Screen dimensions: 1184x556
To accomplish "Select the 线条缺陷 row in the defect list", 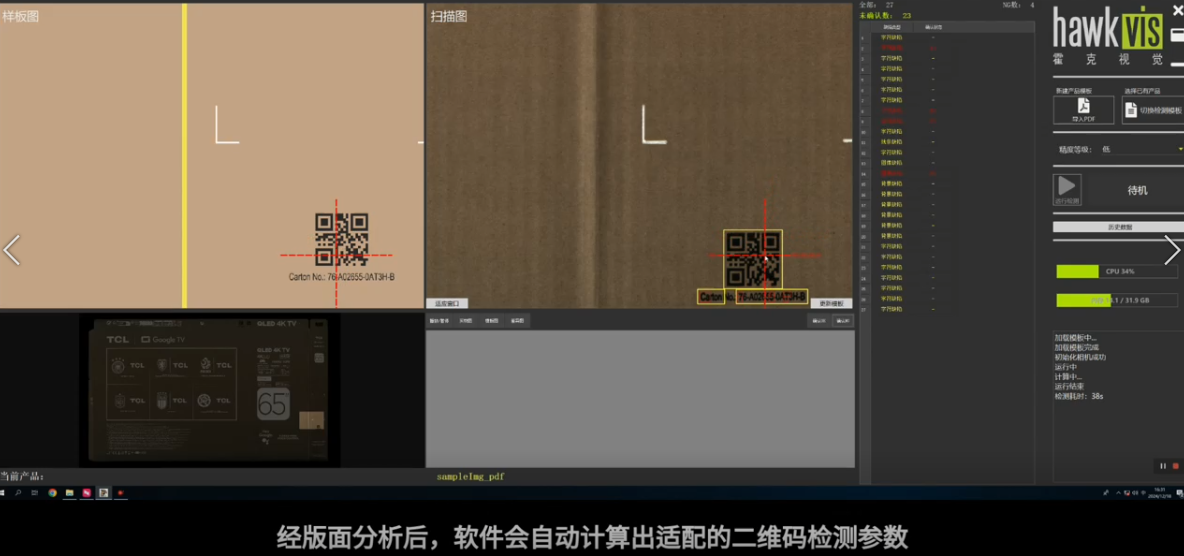I will point(892,141).
